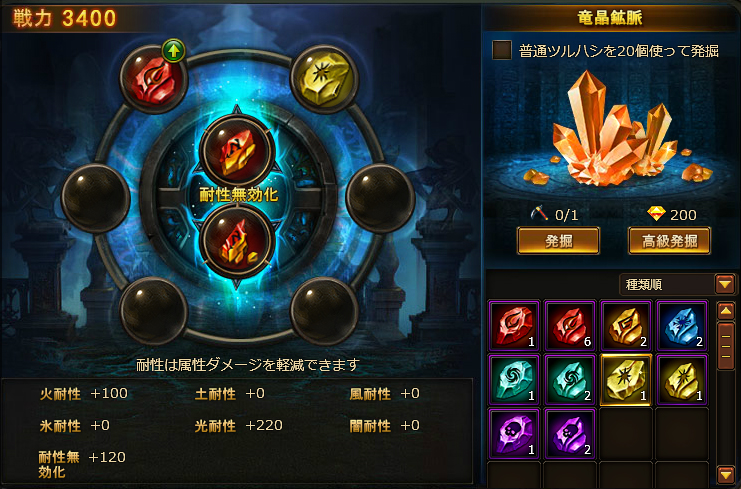This screenshot has width=741, height=489.
Task: Select the purple skull crystal with quantity 2
Action: pos(569,434)
